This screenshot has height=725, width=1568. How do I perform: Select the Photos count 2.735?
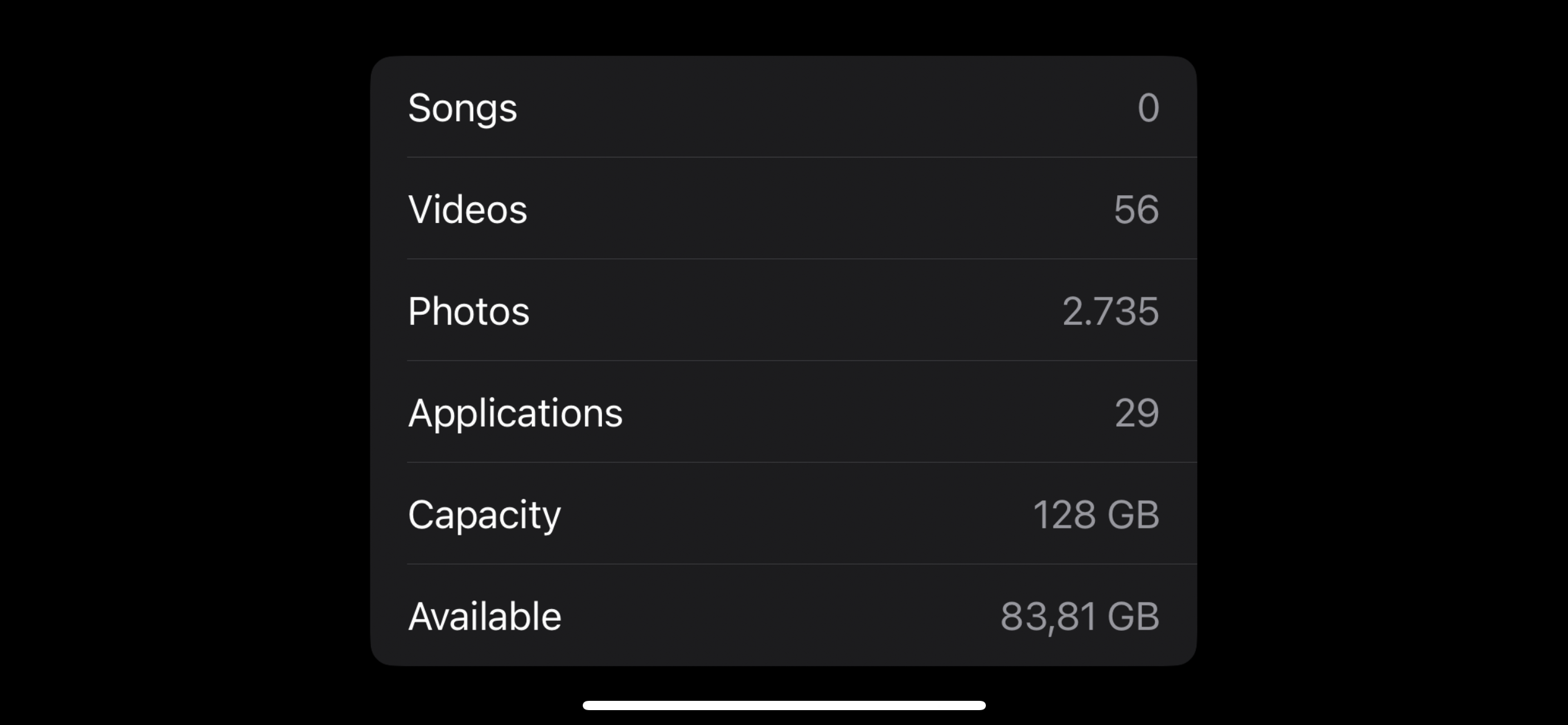click(x=1110, y=311)
